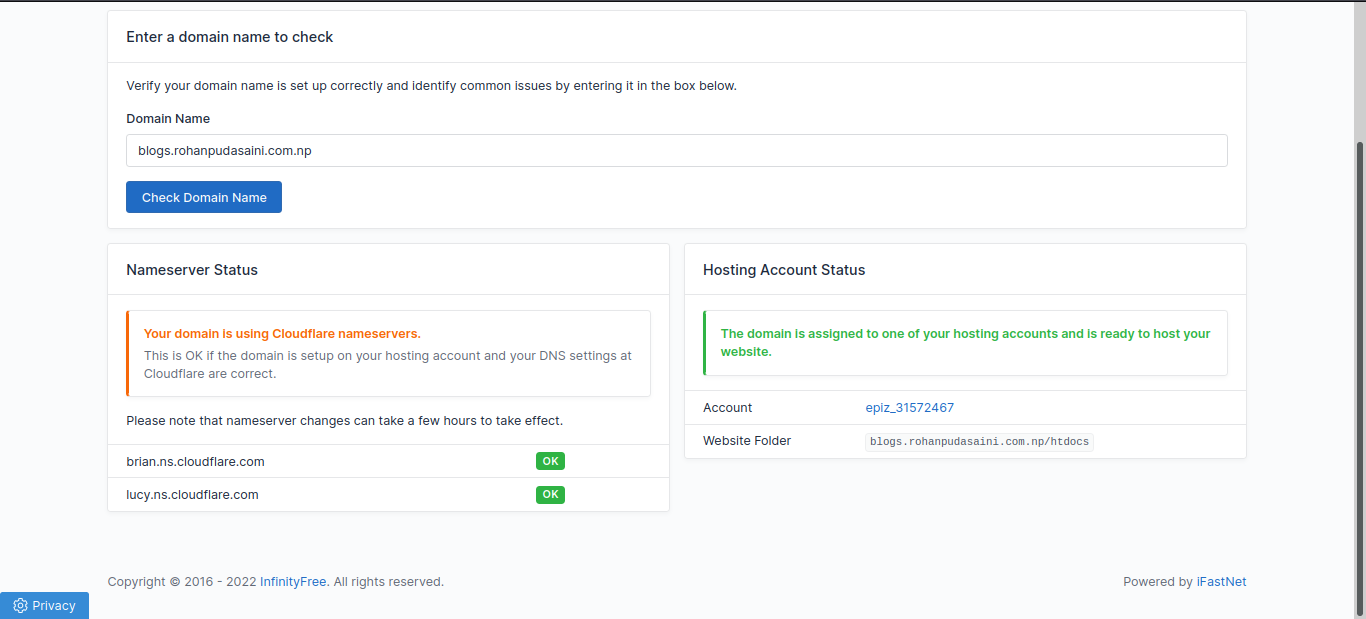Focus the Domain Name input field
The image size is (1366, 619).
click(676, 150)
